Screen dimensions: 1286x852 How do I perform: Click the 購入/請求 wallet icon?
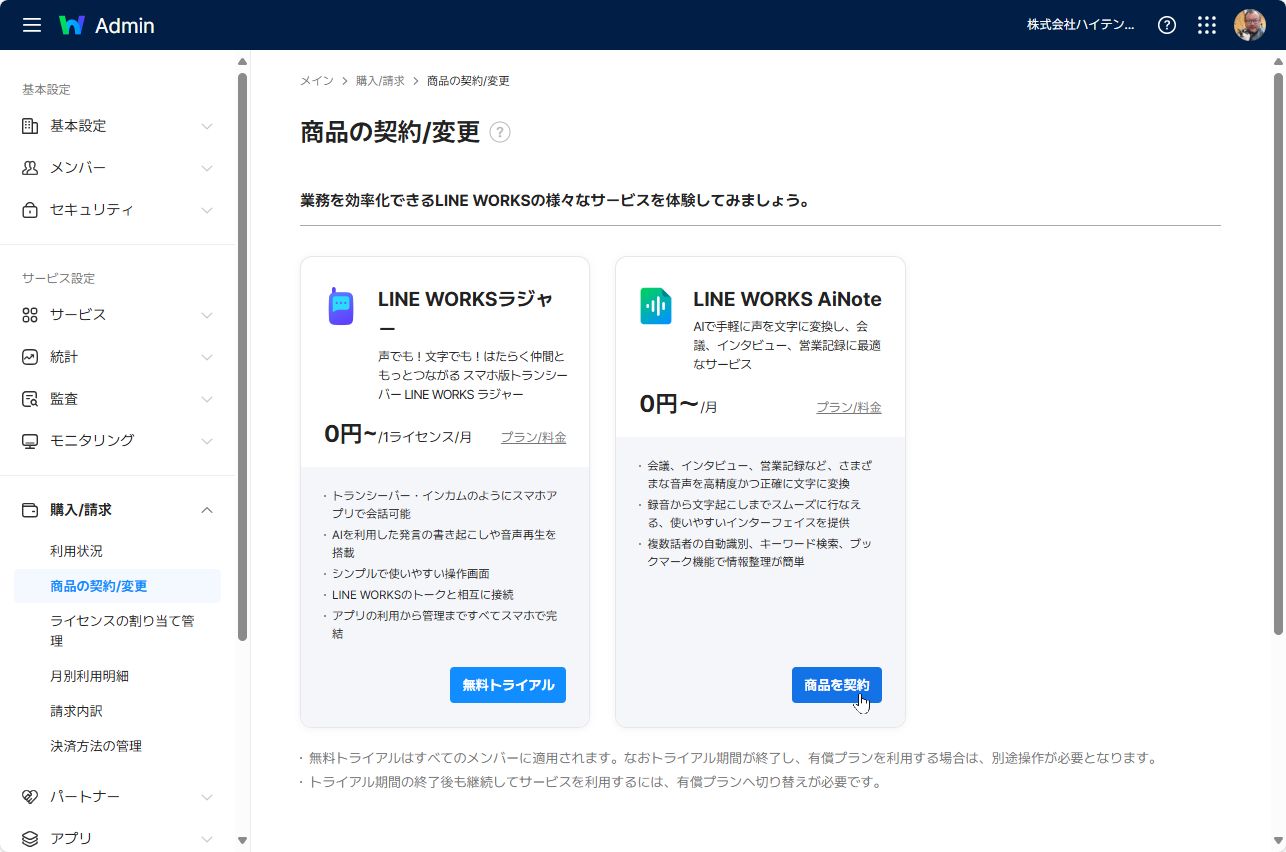[x=30, y=510]
